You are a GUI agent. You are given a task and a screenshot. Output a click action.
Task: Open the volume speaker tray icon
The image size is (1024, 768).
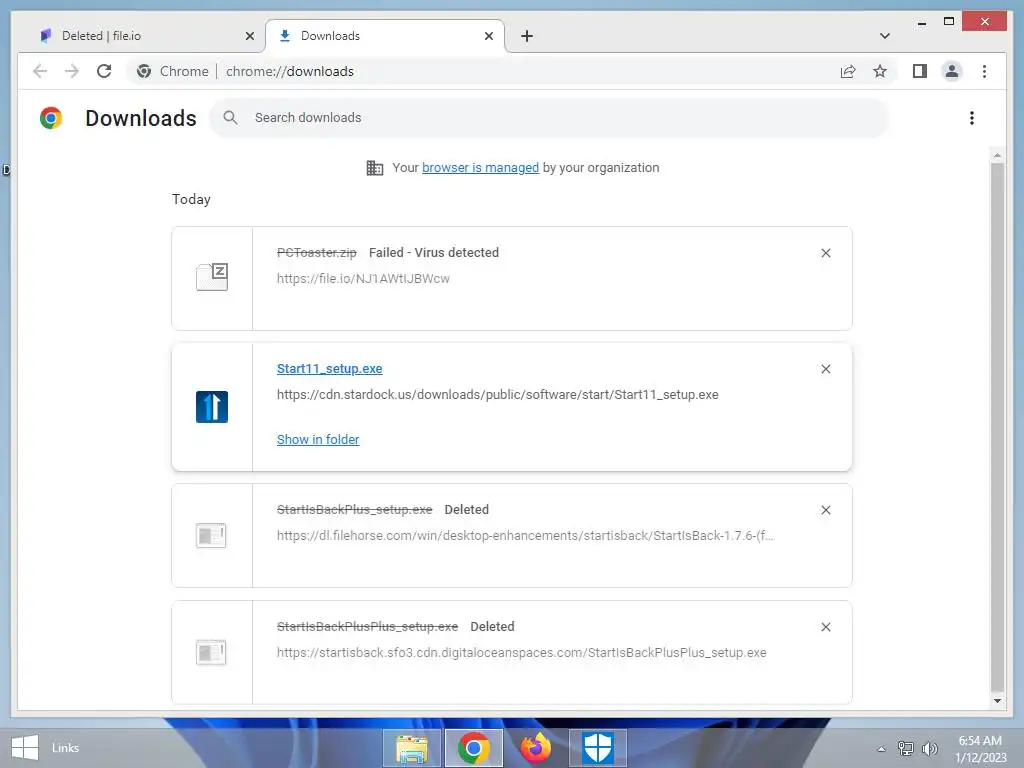click(930, 748)
